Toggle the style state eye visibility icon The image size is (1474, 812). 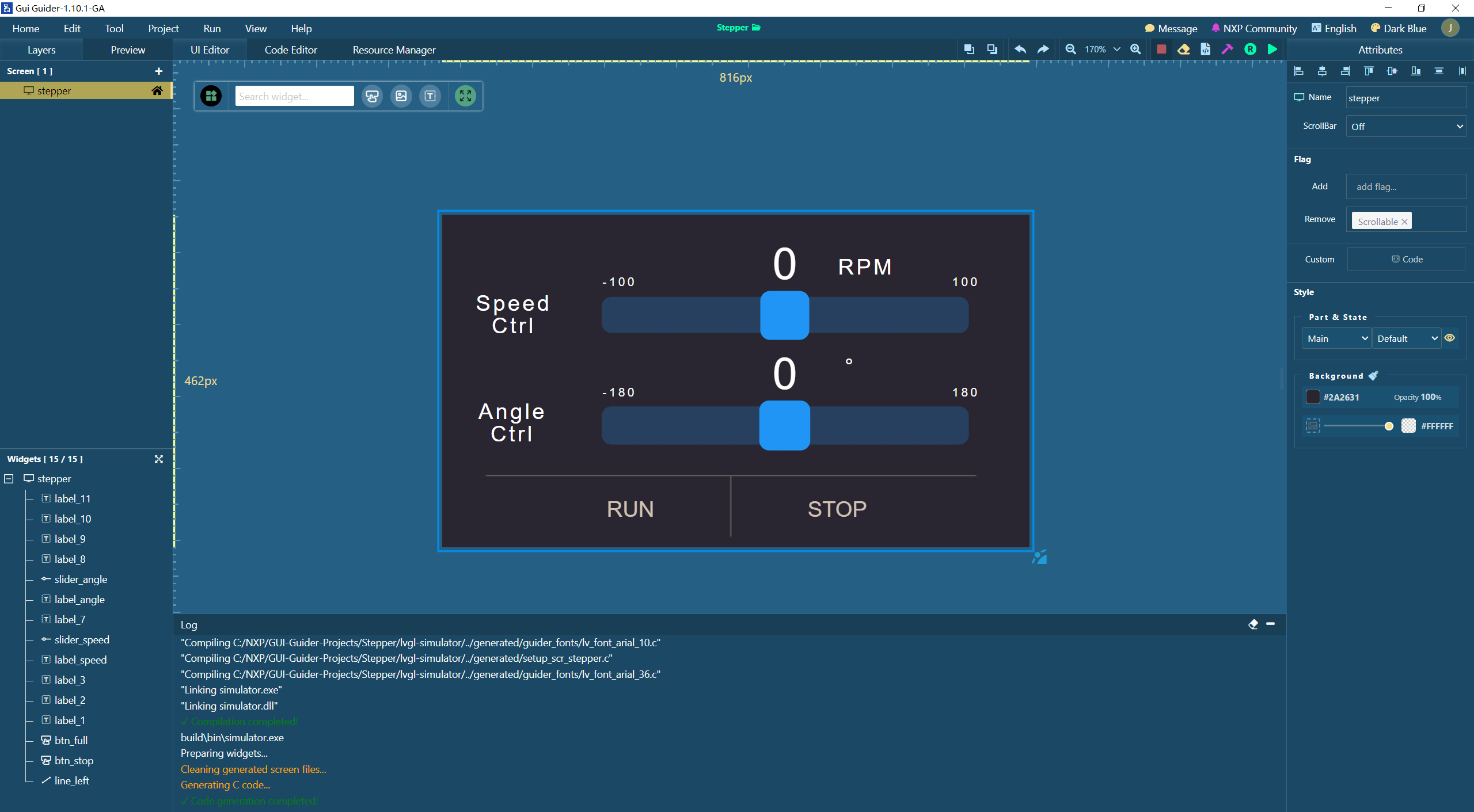[x=1450, y=338]
